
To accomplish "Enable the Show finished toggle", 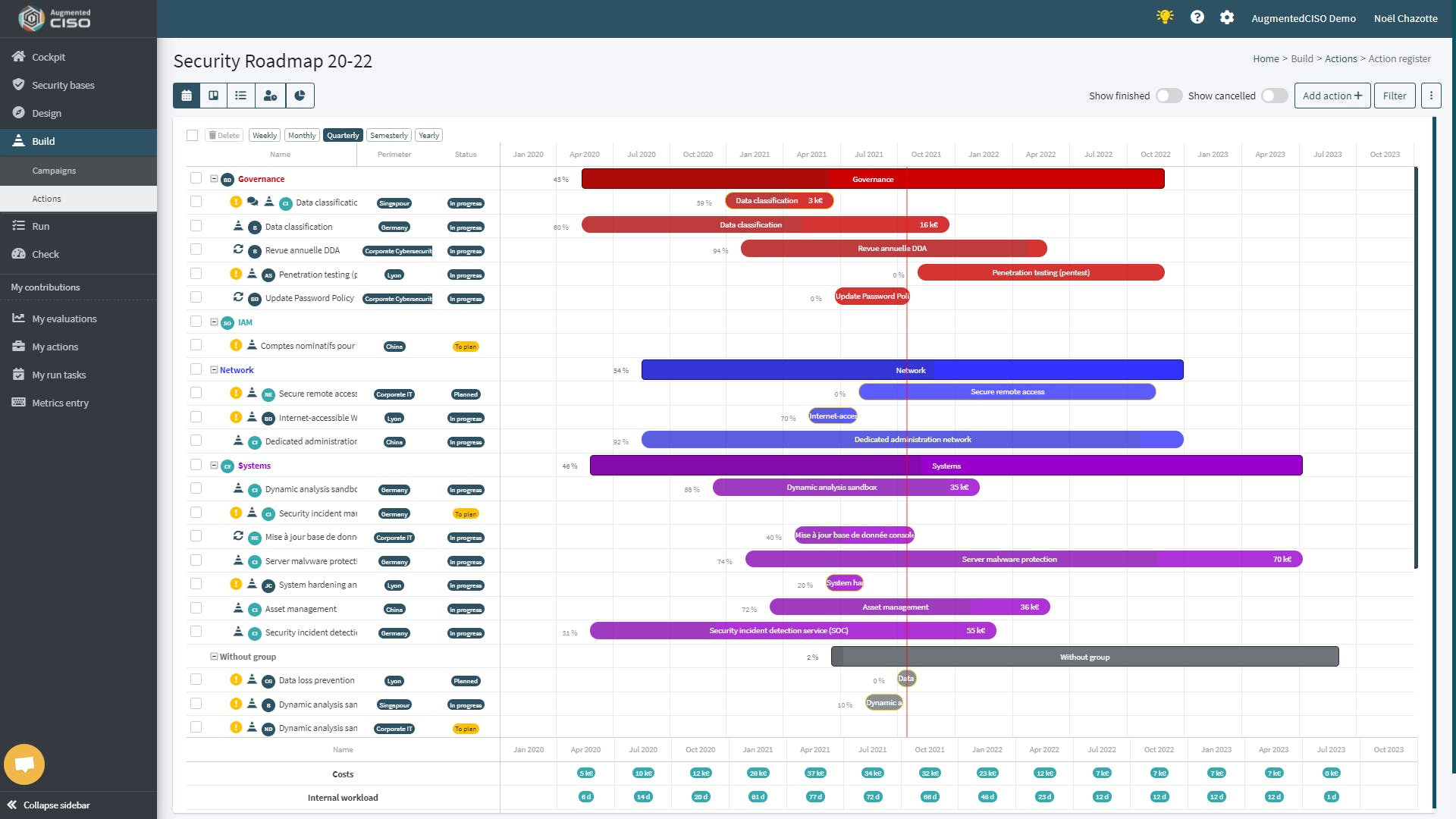I will pyautogui.click(x=1169, y=96).
